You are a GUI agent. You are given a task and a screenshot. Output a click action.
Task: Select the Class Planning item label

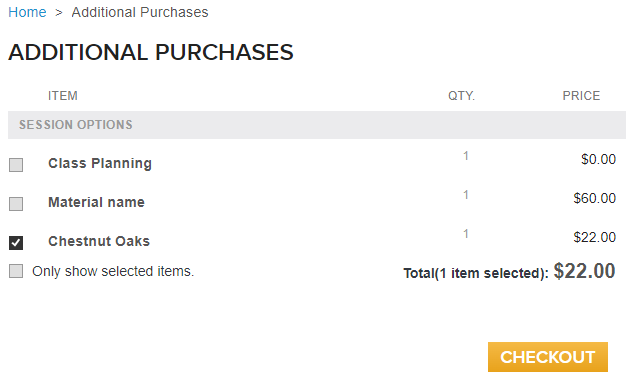[100, 163]
